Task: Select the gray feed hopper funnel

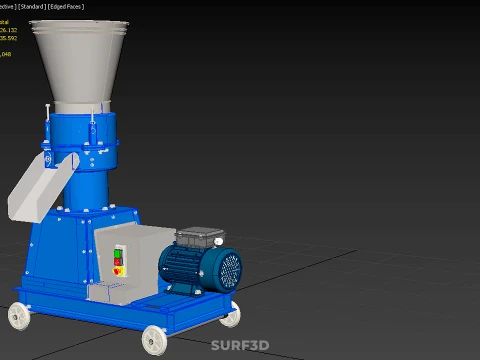Action: pos(79,63)
